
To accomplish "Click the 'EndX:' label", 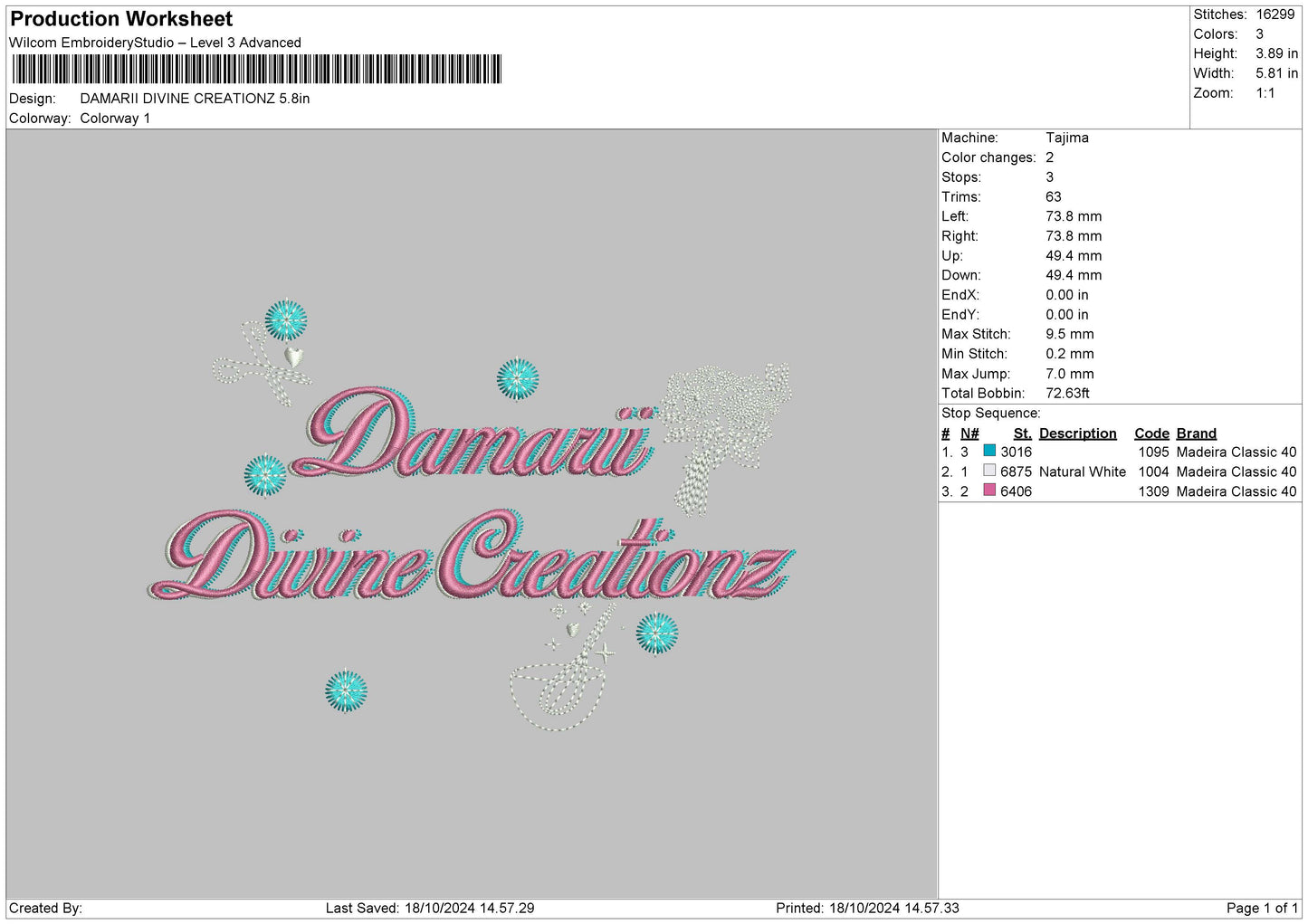I will (960, 295).
